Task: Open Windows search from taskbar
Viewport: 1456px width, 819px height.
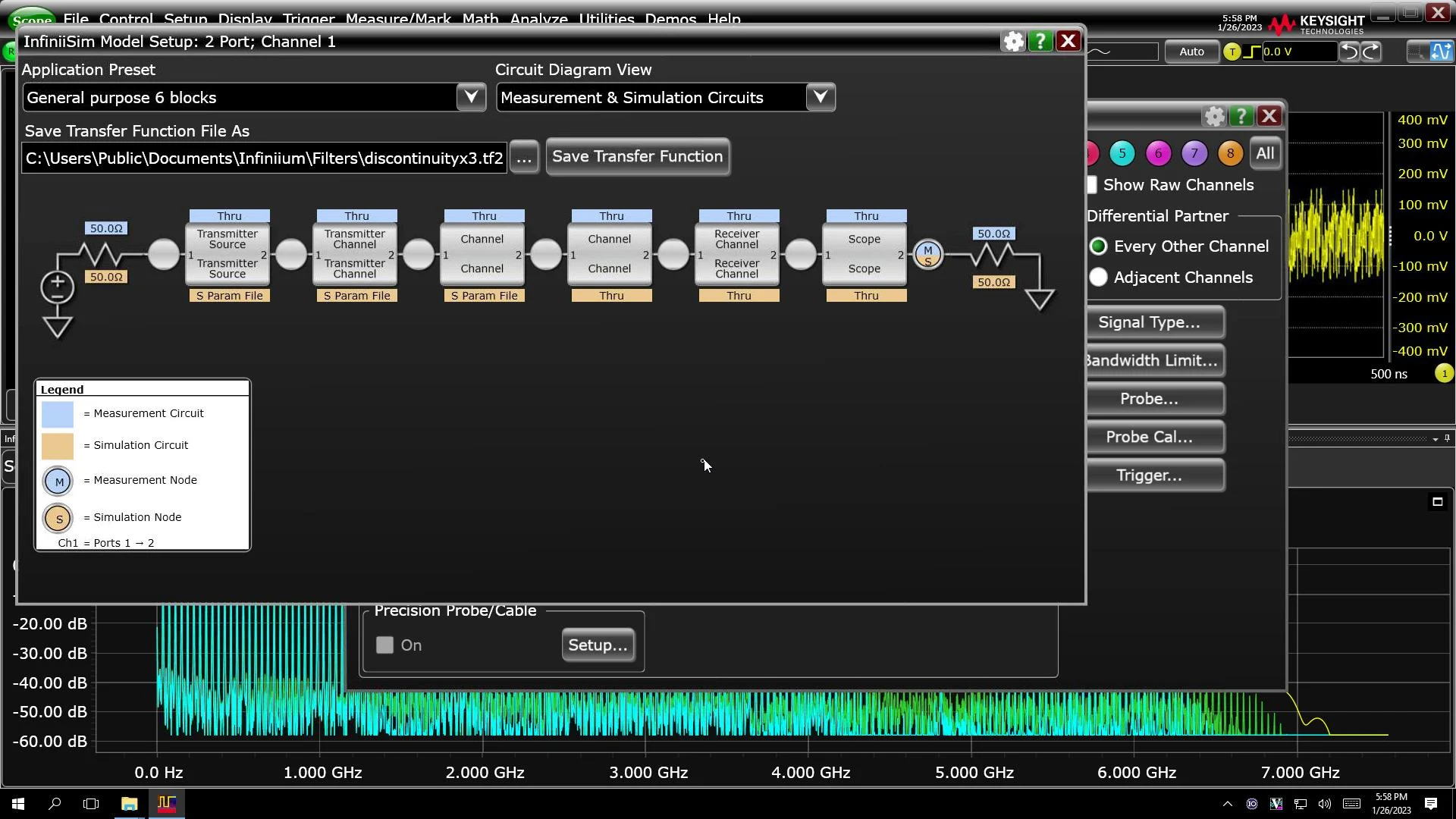Action: coord(55,804)
